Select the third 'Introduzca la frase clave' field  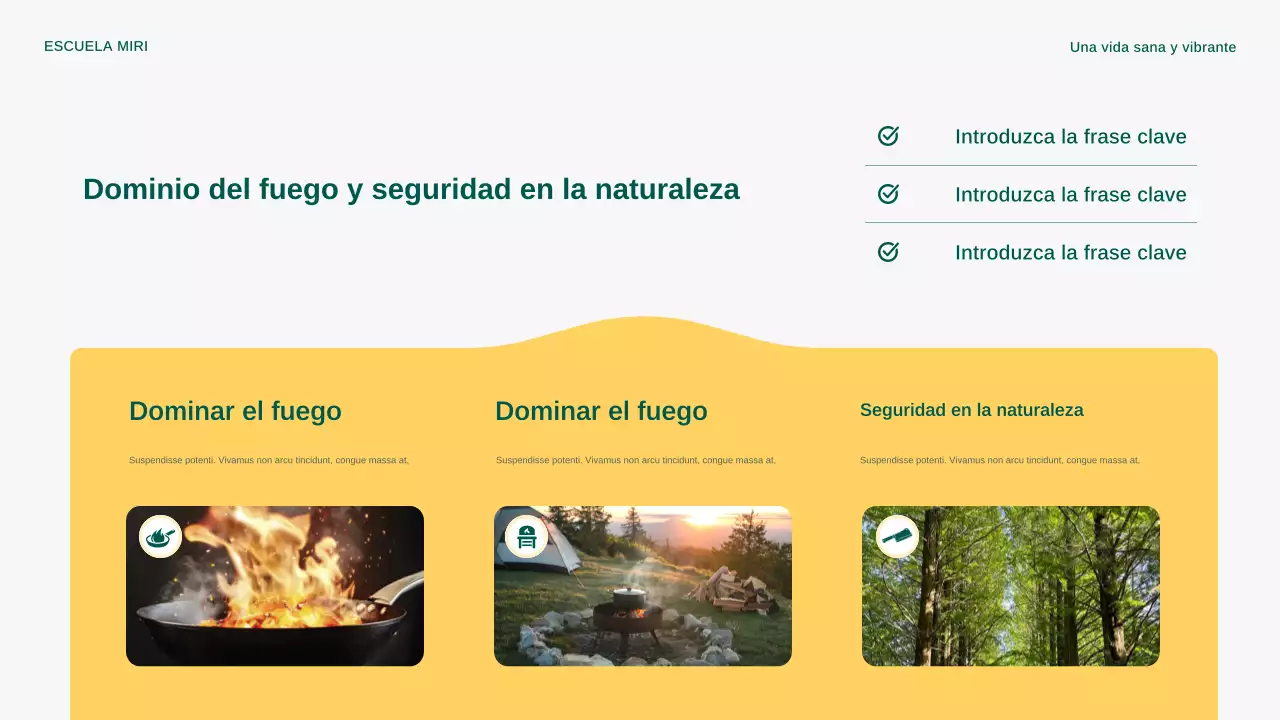click(x=1071, y=253)
